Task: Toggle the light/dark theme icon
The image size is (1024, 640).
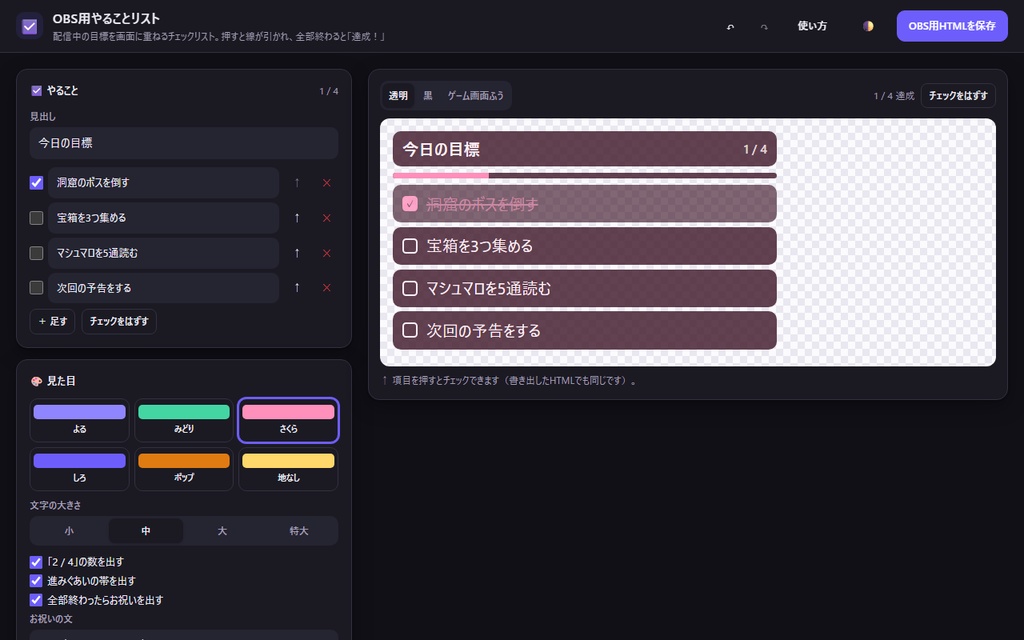Action: 868,26
